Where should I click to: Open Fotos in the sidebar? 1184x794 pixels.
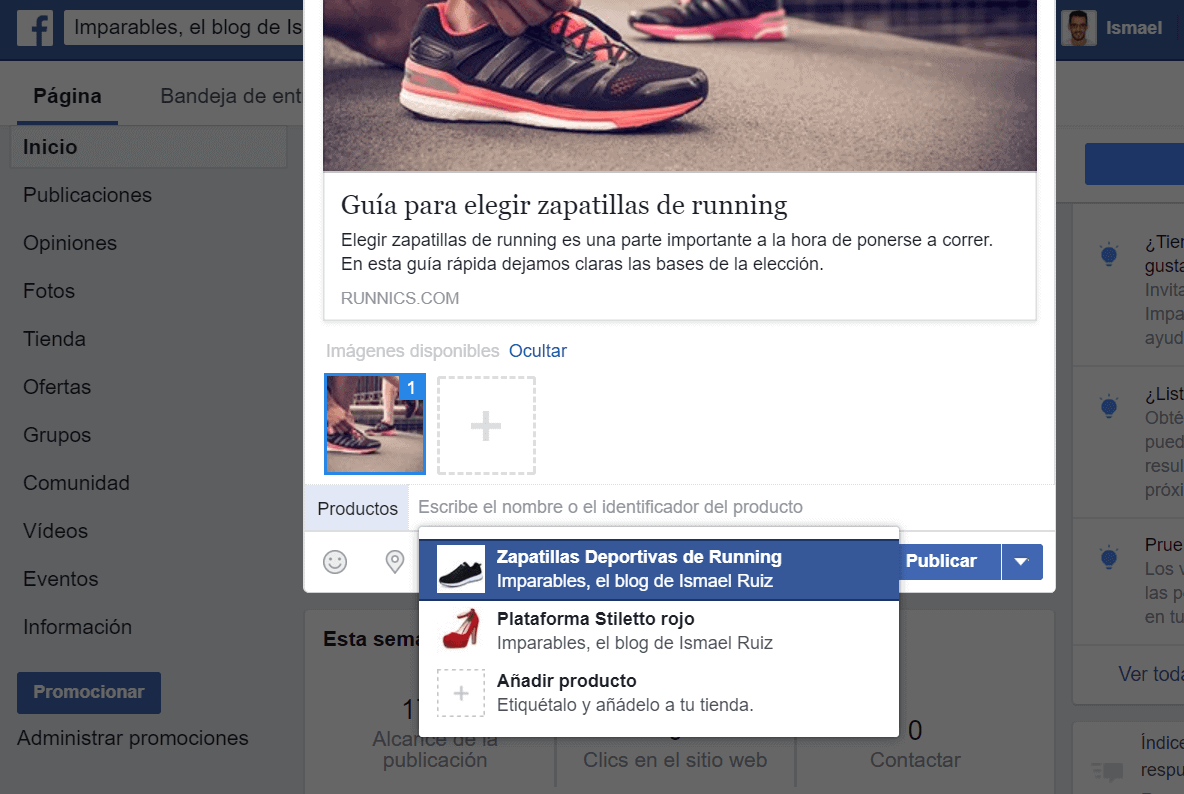(49, 291)
